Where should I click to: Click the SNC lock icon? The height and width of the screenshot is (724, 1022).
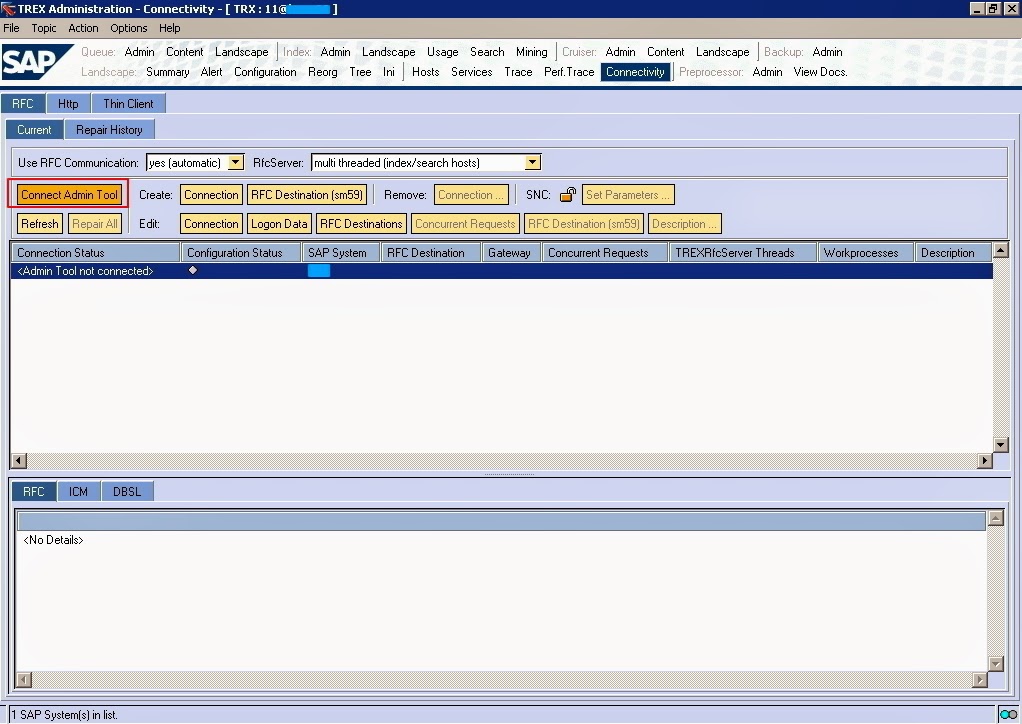[568, 194]
